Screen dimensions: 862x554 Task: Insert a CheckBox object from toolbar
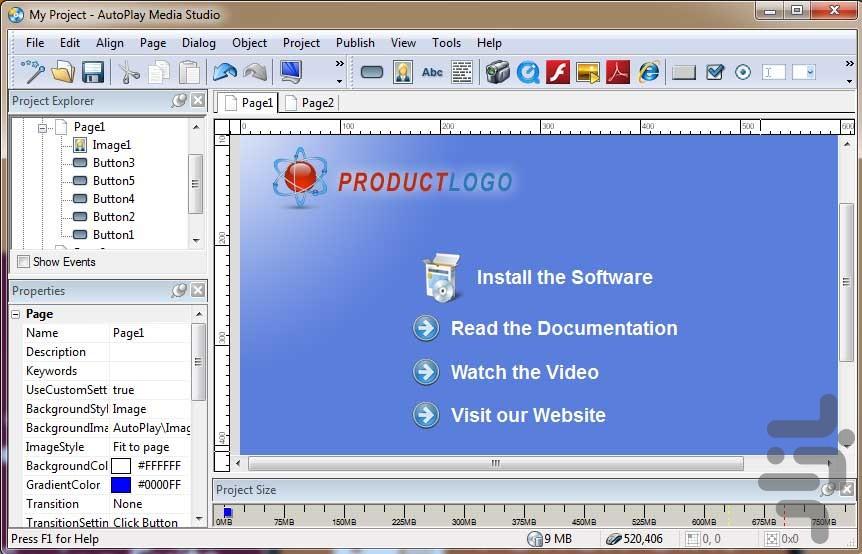(714, 72)
